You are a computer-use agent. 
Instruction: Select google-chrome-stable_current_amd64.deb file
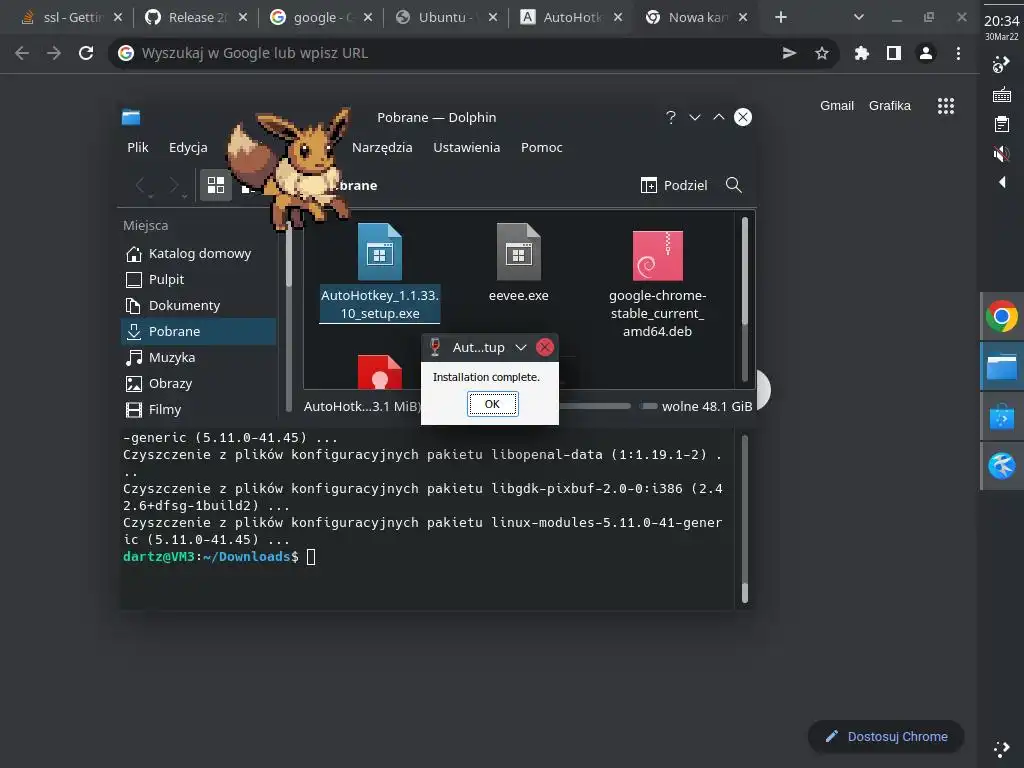point(658,282)
